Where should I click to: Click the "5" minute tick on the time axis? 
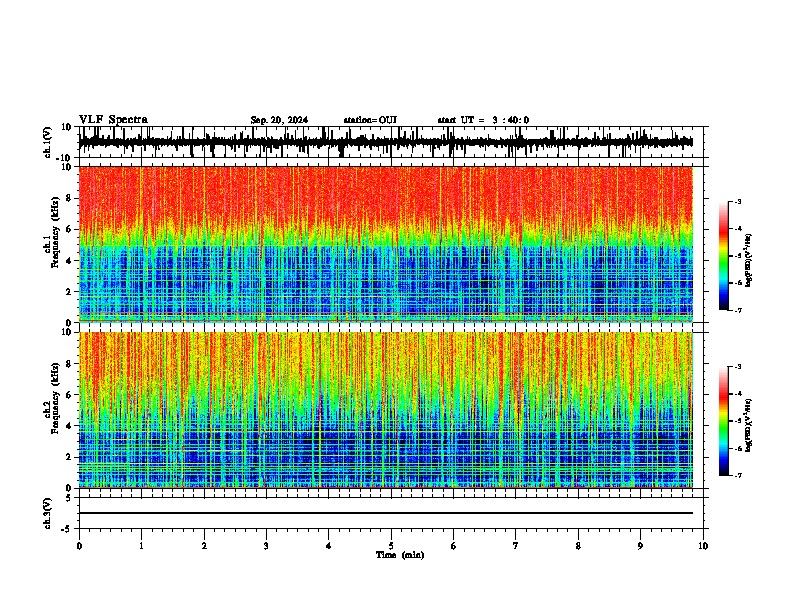[x=391, y=546]
